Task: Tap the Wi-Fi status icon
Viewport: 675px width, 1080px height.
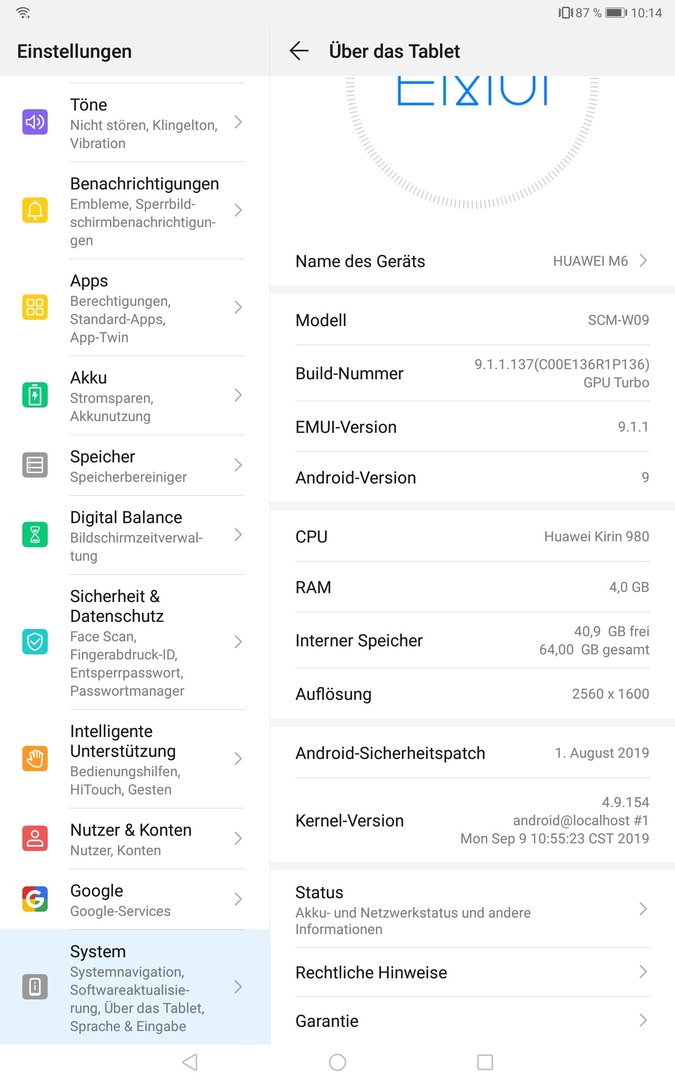Action: tap(23, 12)
